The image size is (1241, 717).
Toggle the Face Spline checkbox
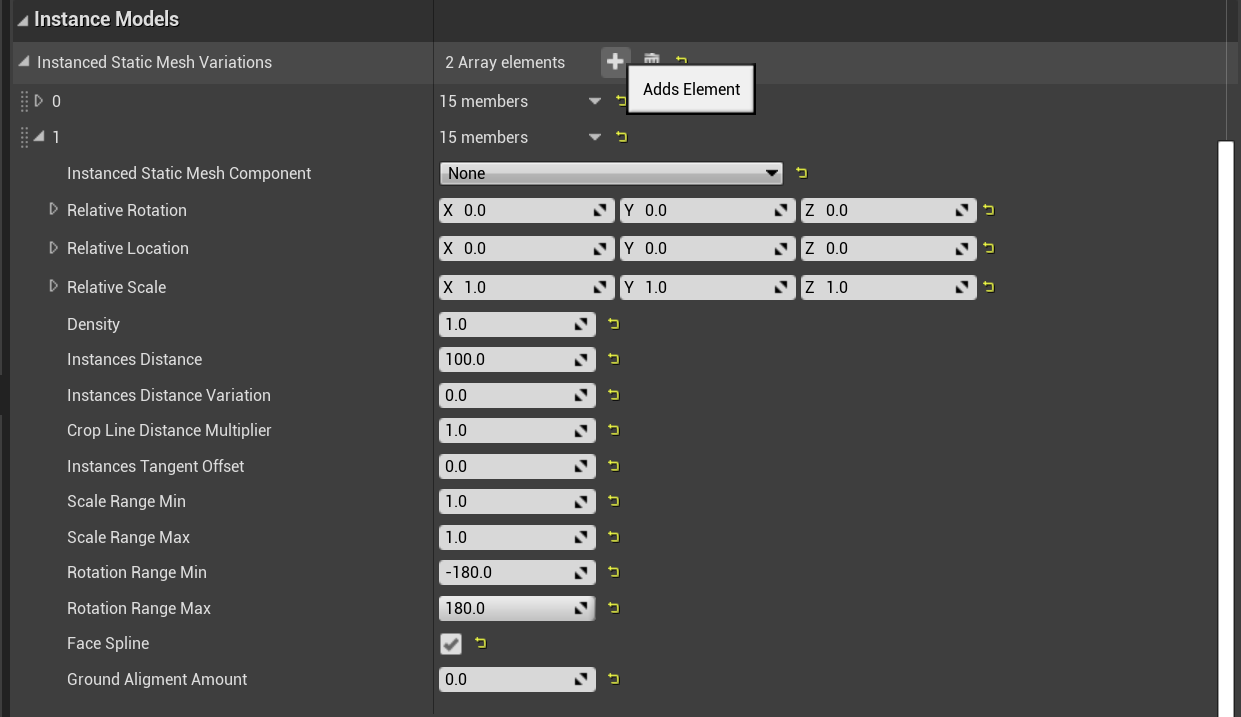pos(451,644)
